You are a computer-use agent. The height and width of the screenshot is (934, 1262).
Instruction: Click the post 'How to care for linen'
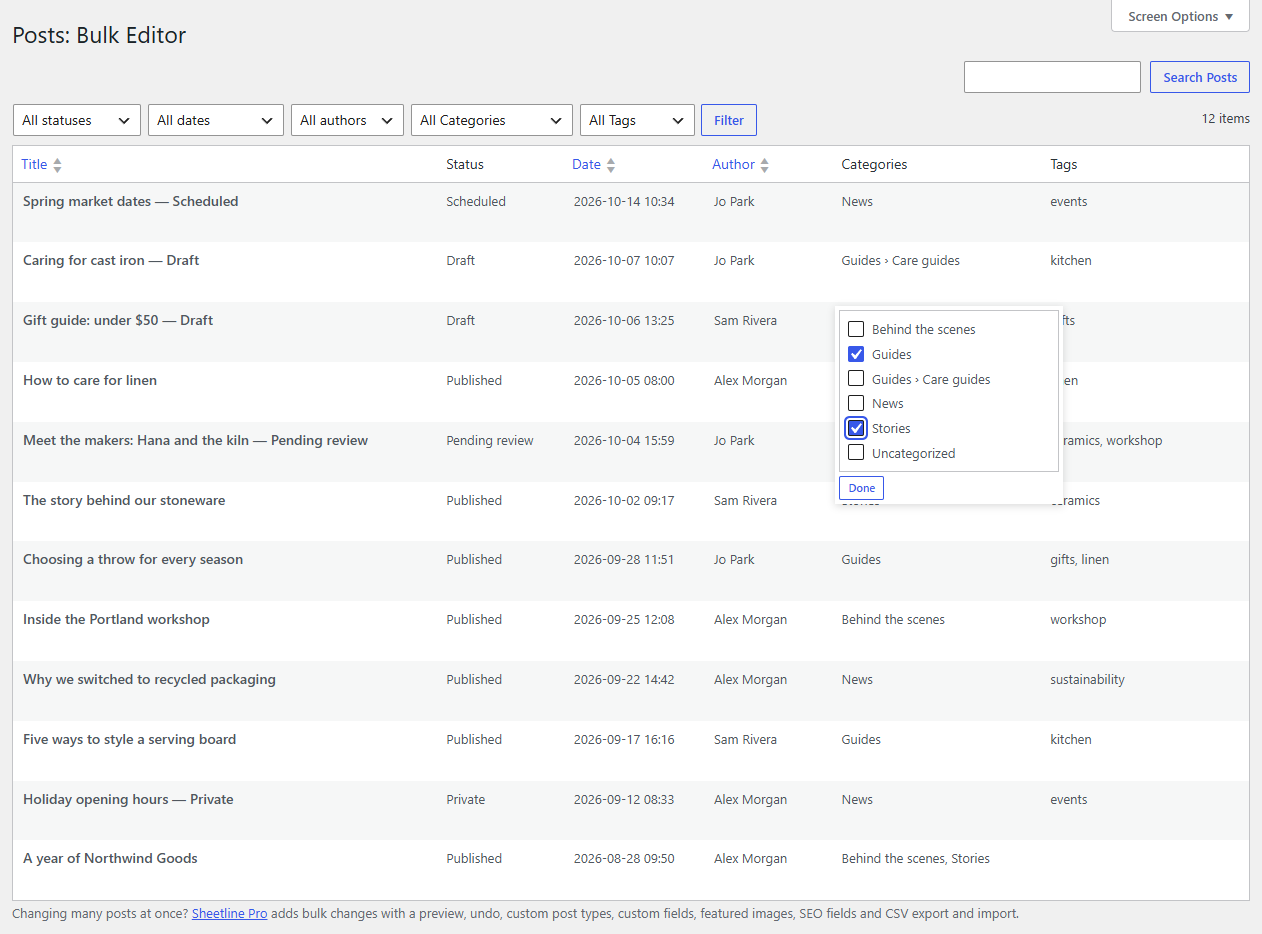[90, 380]
